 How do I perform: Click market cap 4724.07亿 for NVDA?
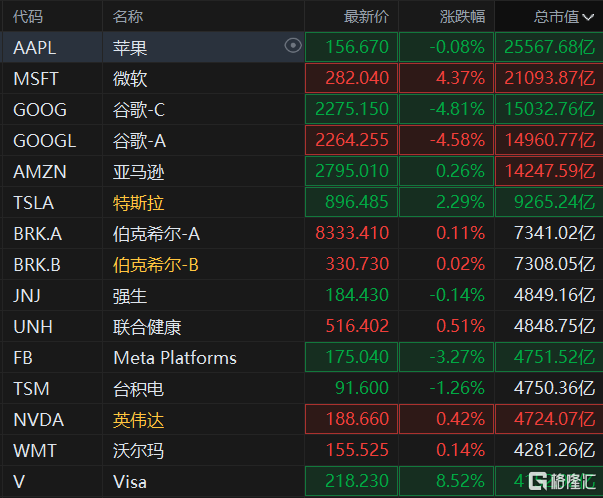[555, 419]
